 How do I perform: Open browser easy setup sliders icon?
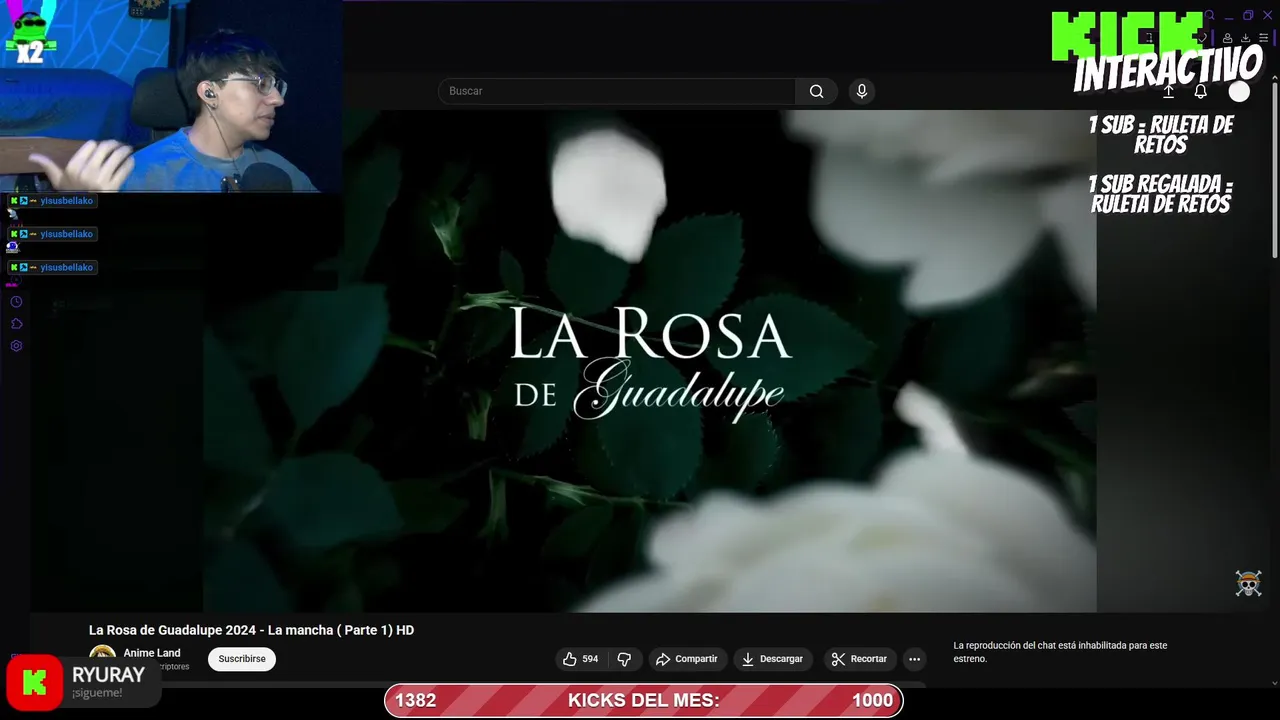pyautogui.click(x=1263, y=38)
